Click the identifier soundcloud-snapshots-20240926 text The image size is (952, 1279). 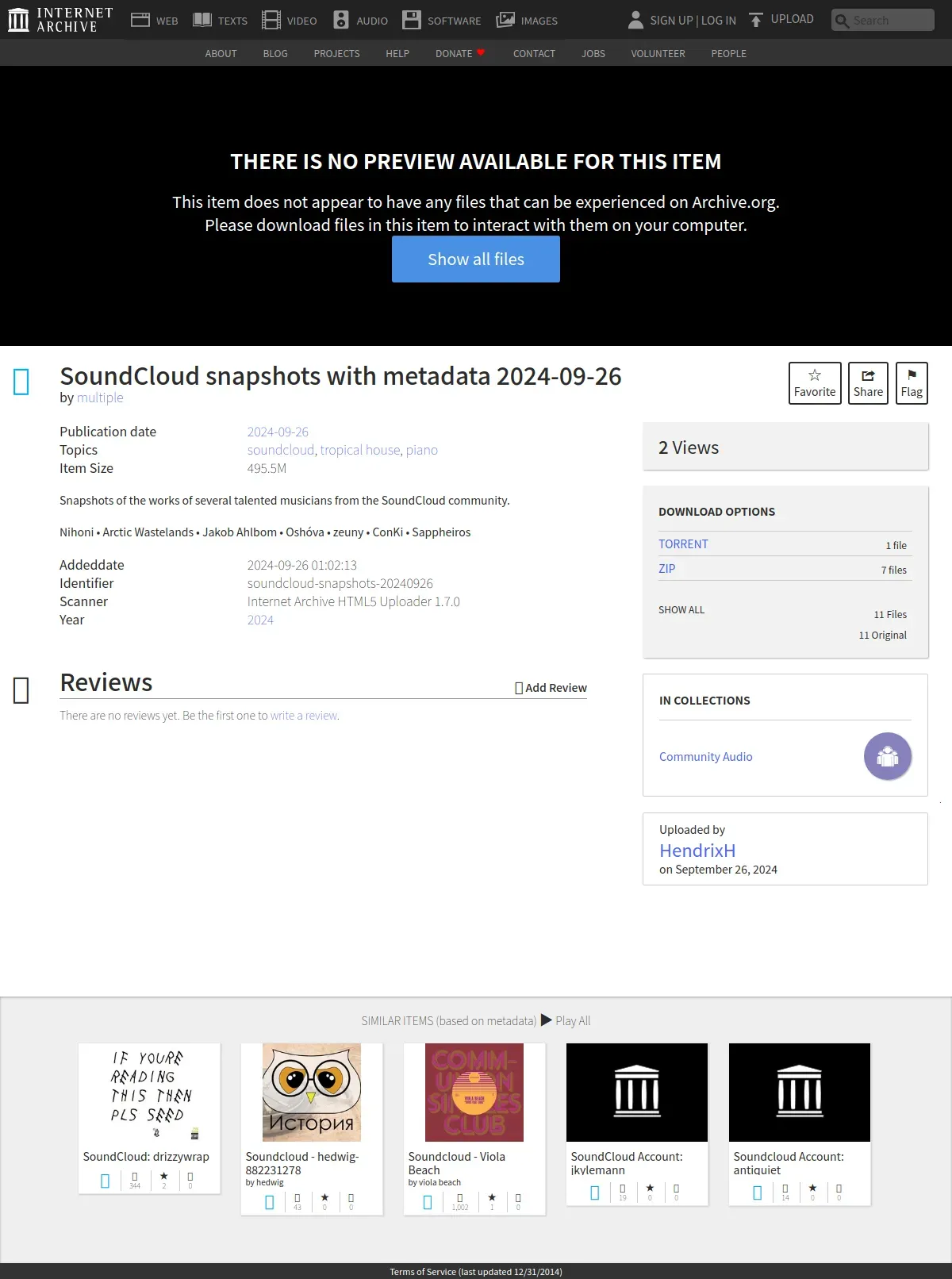pos(340,583)
